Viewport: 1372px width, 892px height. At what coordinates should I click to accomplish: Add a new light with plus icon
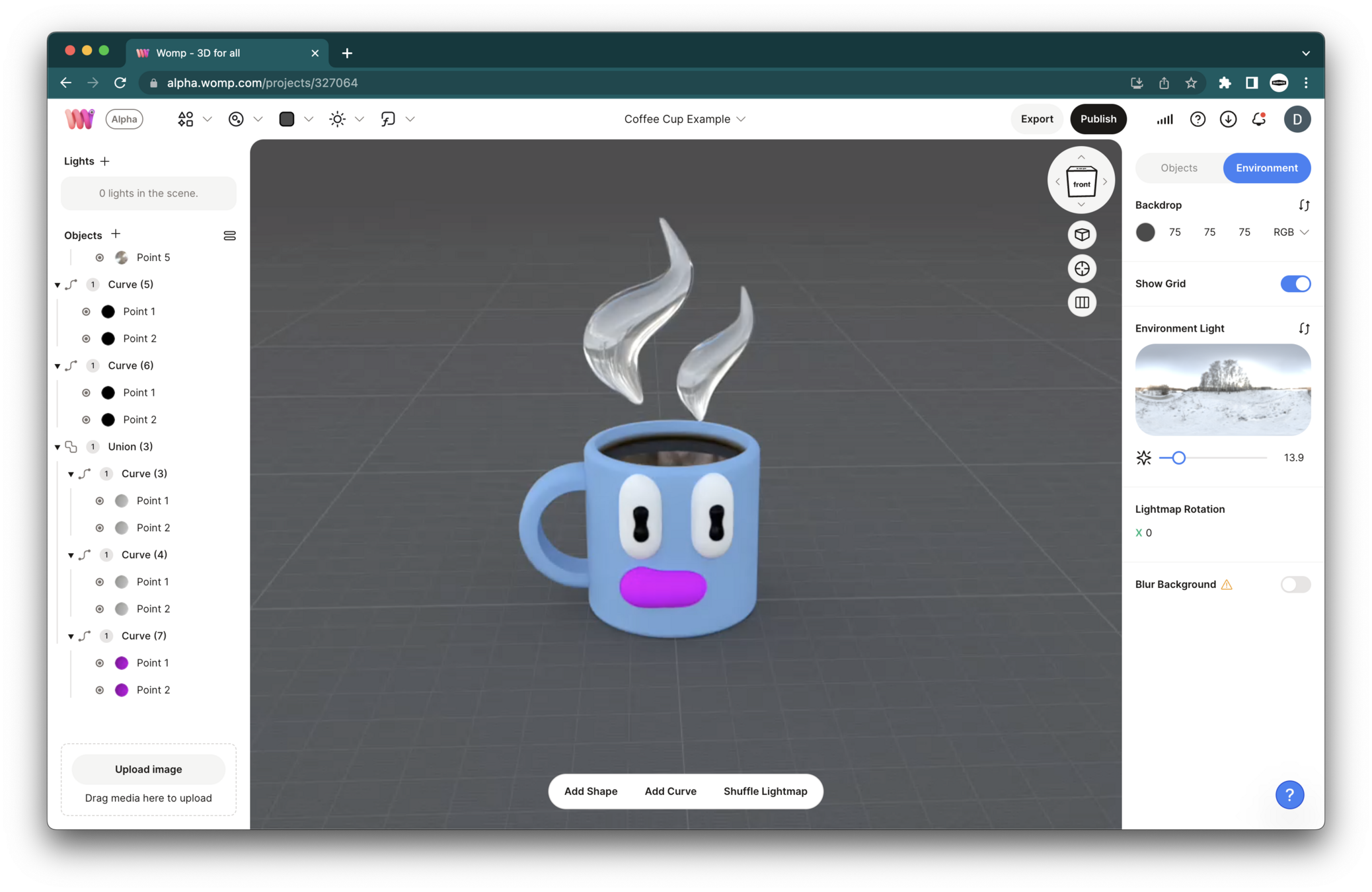pyautogui.click(x=105, y=161)
